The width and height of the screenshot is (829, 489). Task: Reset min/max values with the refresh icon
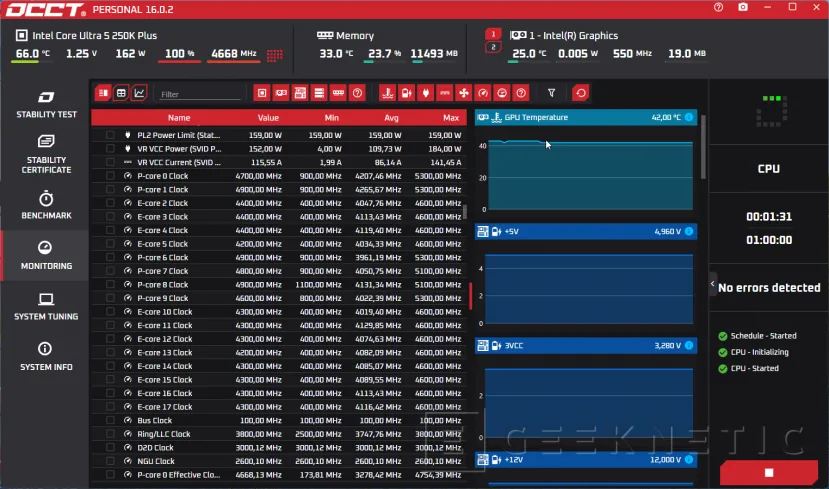coord(580,93)
